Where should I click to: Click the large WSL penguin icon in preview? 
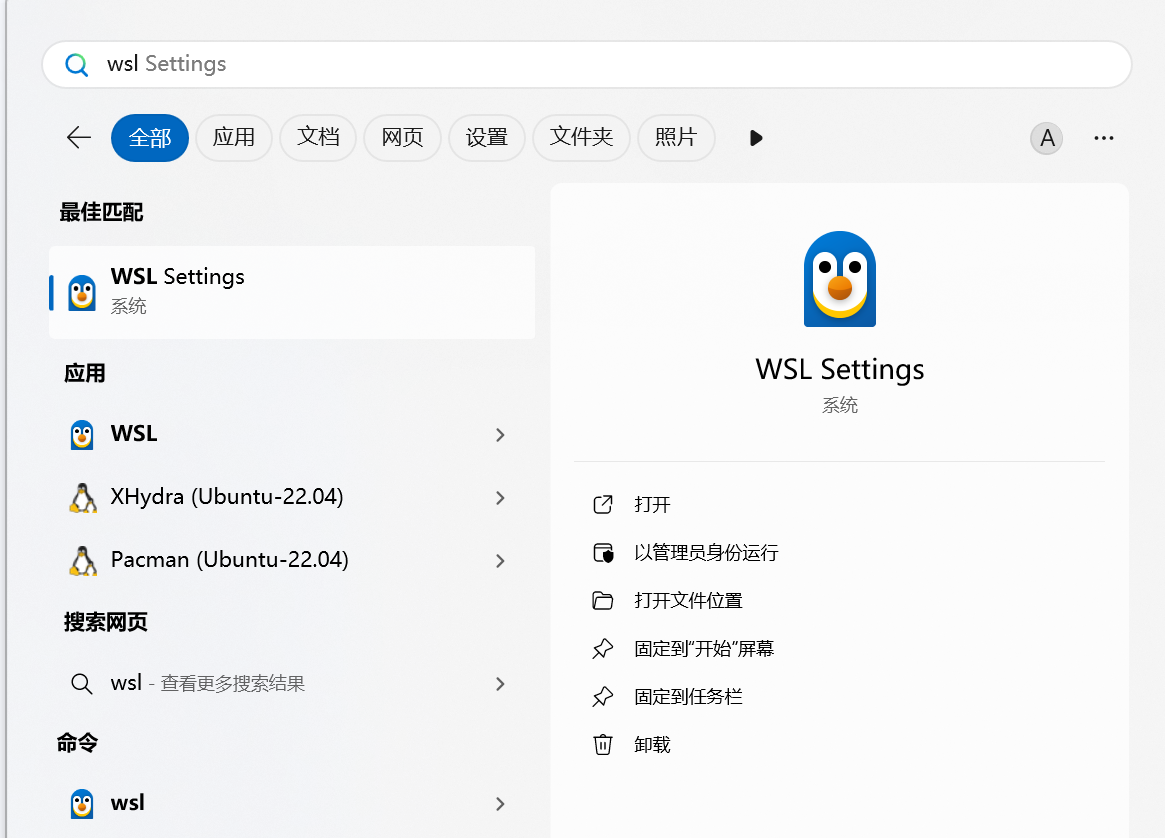coord(839,279)
